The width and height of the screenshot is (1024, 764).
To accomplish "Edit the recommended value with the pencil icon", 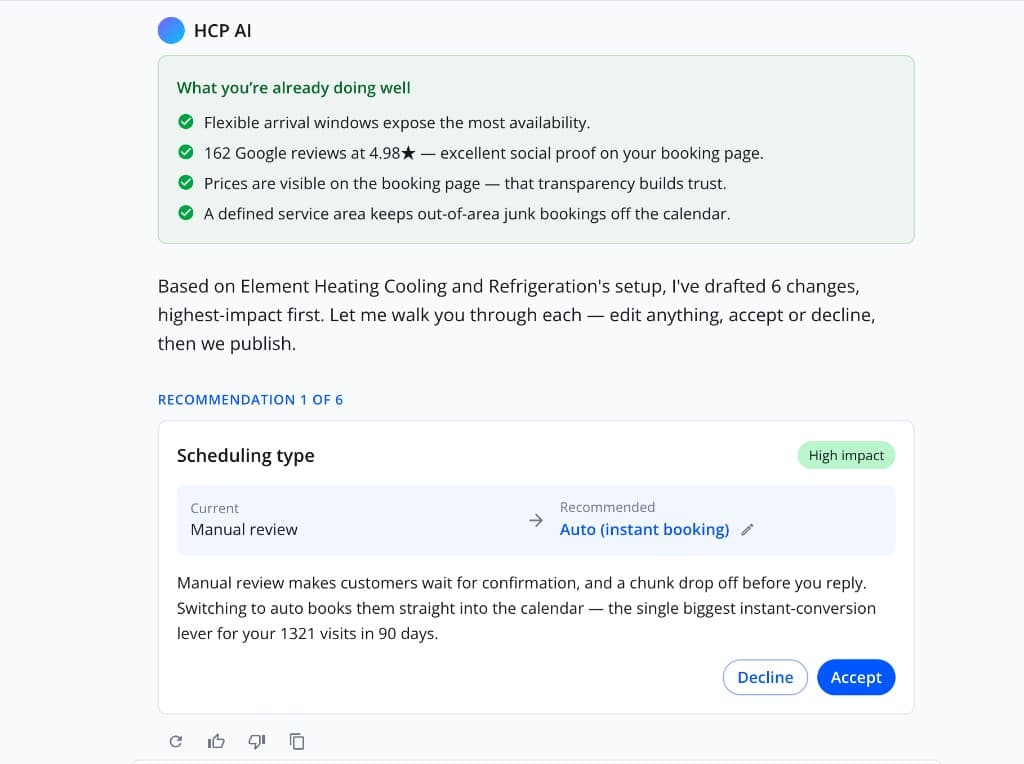I will (x=748, y=530).
